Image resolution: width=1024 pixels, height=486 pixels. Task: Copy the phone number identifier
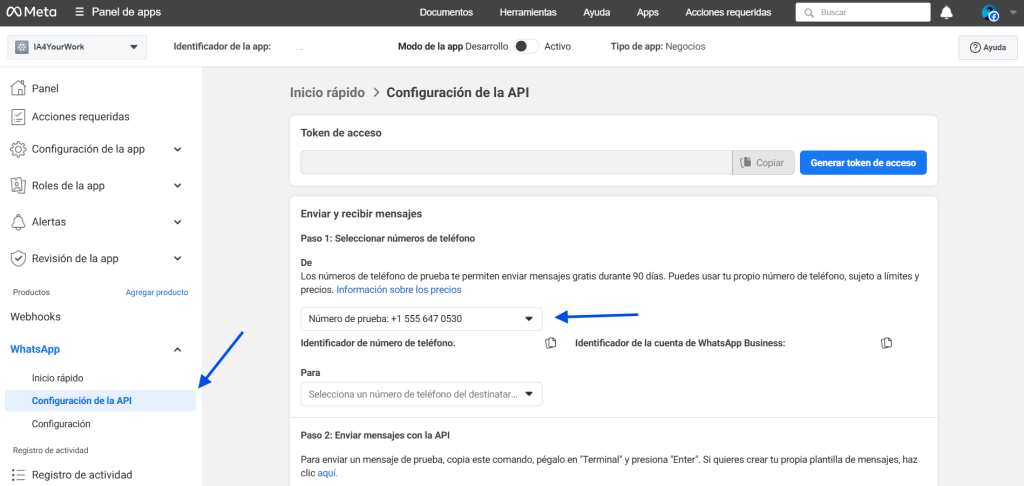(551, 343)
